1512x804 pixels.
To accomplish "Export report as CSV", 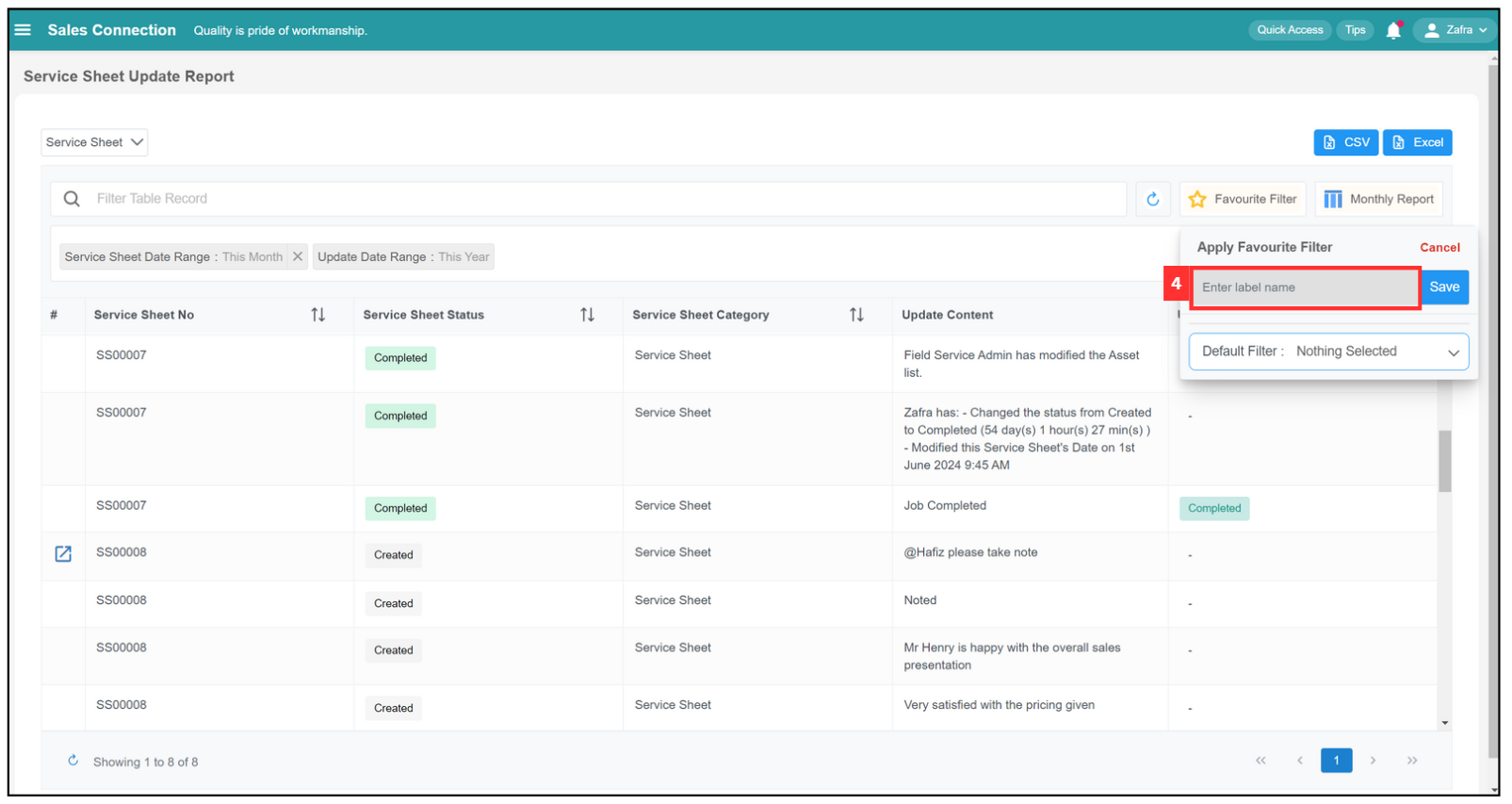I will (x=1346, y=142).
